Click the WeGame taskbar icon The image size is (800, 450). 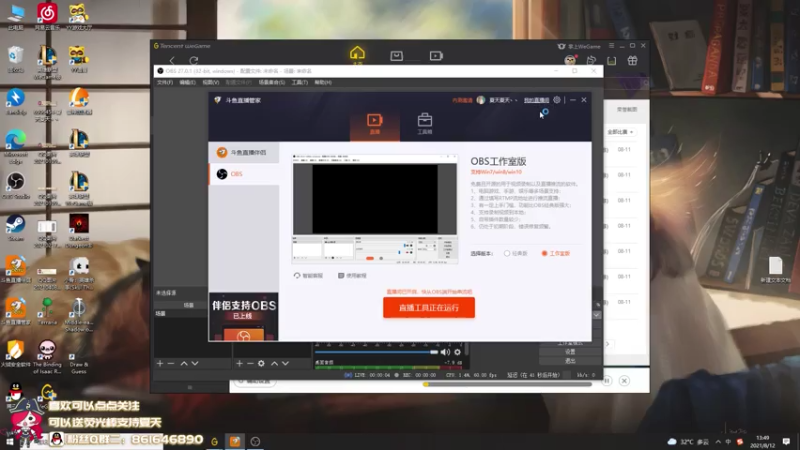pyautogui.click(x=215, y=441)
